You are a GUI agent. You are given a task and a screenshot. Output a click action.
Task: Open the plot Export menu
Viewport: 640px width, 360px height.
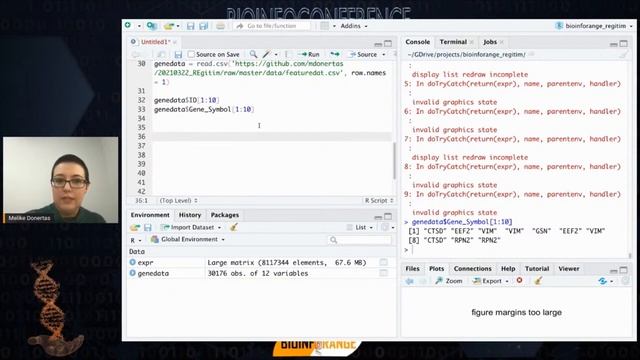pyautogui.click(x=490, y=281)
